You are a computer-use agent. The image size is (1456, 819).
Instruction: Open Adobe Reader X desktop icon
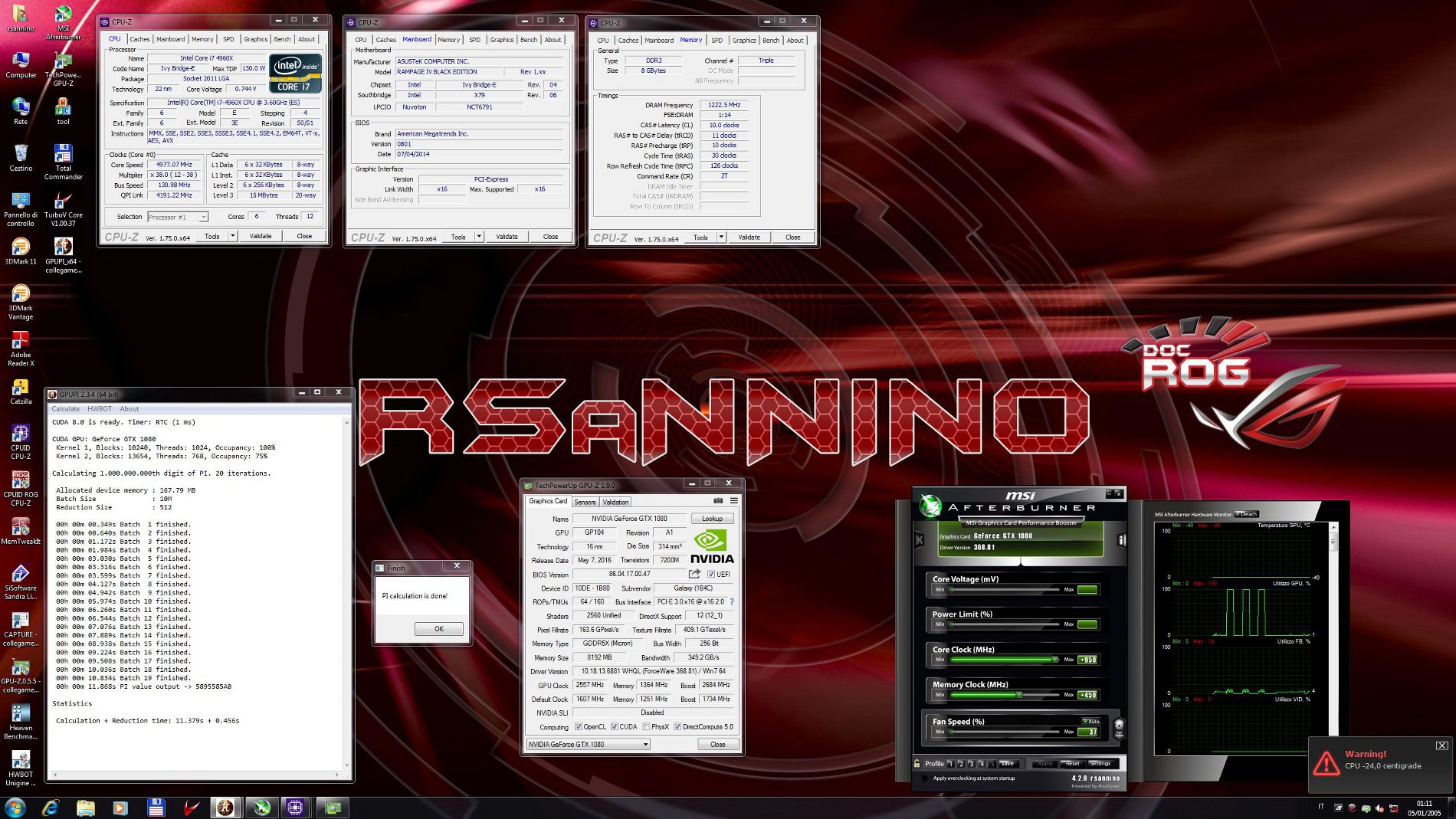[21, 349]
